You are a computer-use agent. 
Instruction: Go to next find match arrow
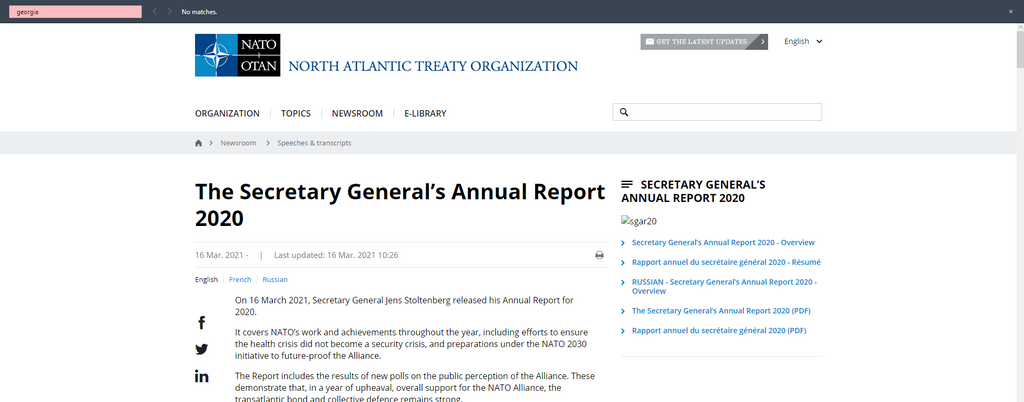170,12
